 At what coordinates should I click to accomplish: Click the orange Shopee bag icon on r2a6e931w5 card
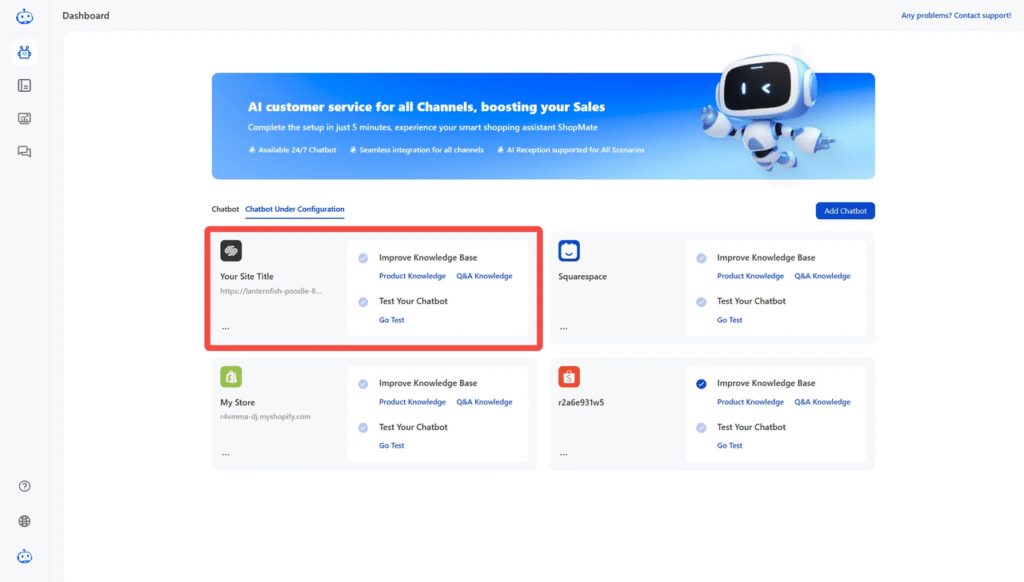(x=569, y=377)
